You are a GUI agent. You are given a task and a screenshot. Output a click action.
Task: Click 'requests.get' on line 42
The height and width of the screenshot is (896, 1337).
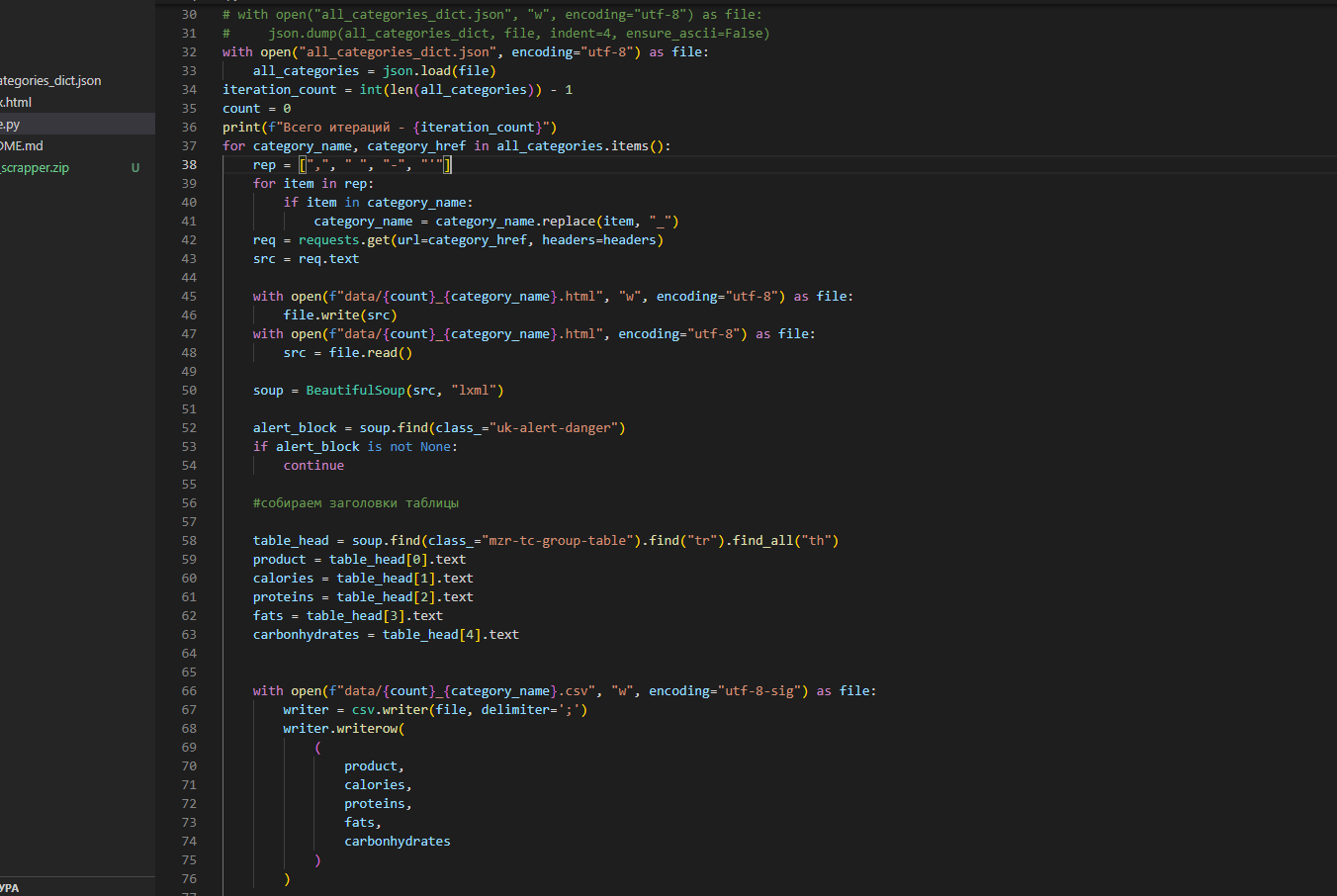(344, 239)
